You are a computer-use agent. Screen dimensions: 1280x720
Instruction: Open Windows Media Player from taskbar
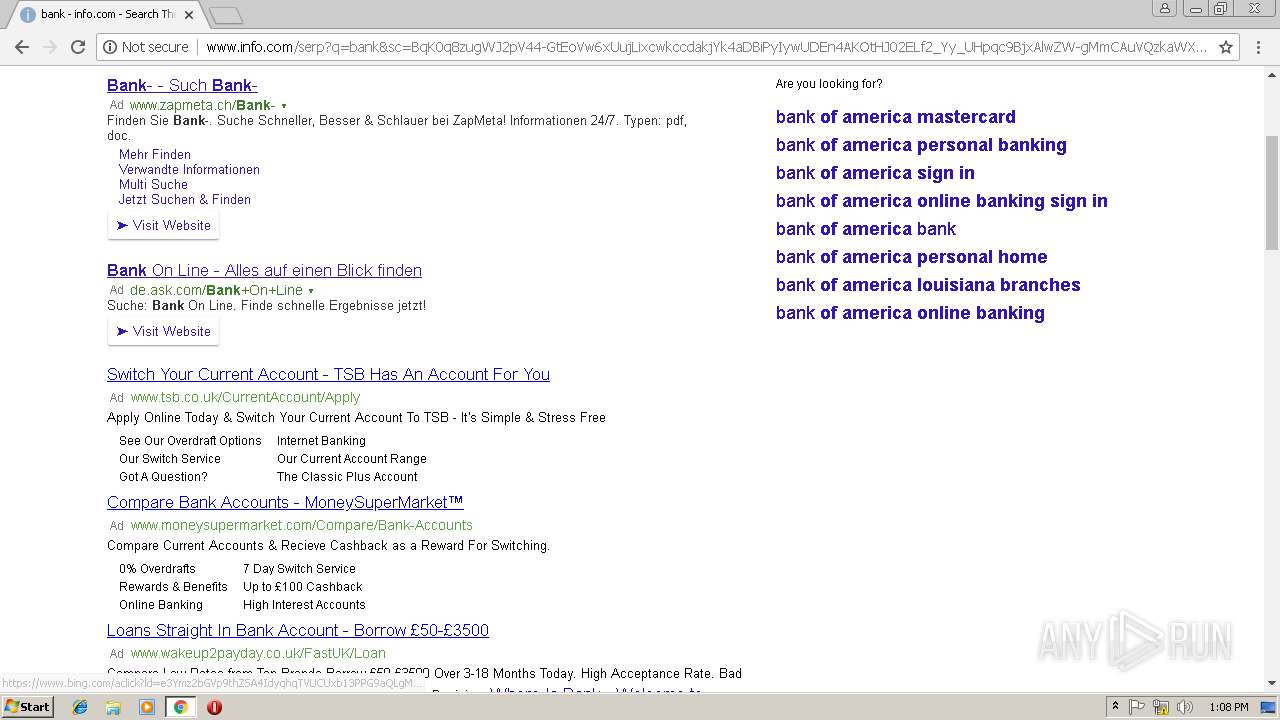pyautogui.click(x=147, y=707)
